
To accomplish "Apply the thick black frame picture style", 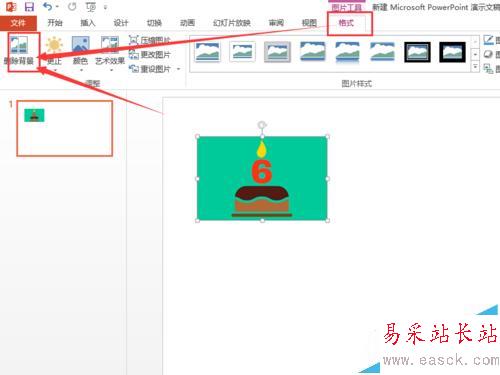I will coord(452,52).
